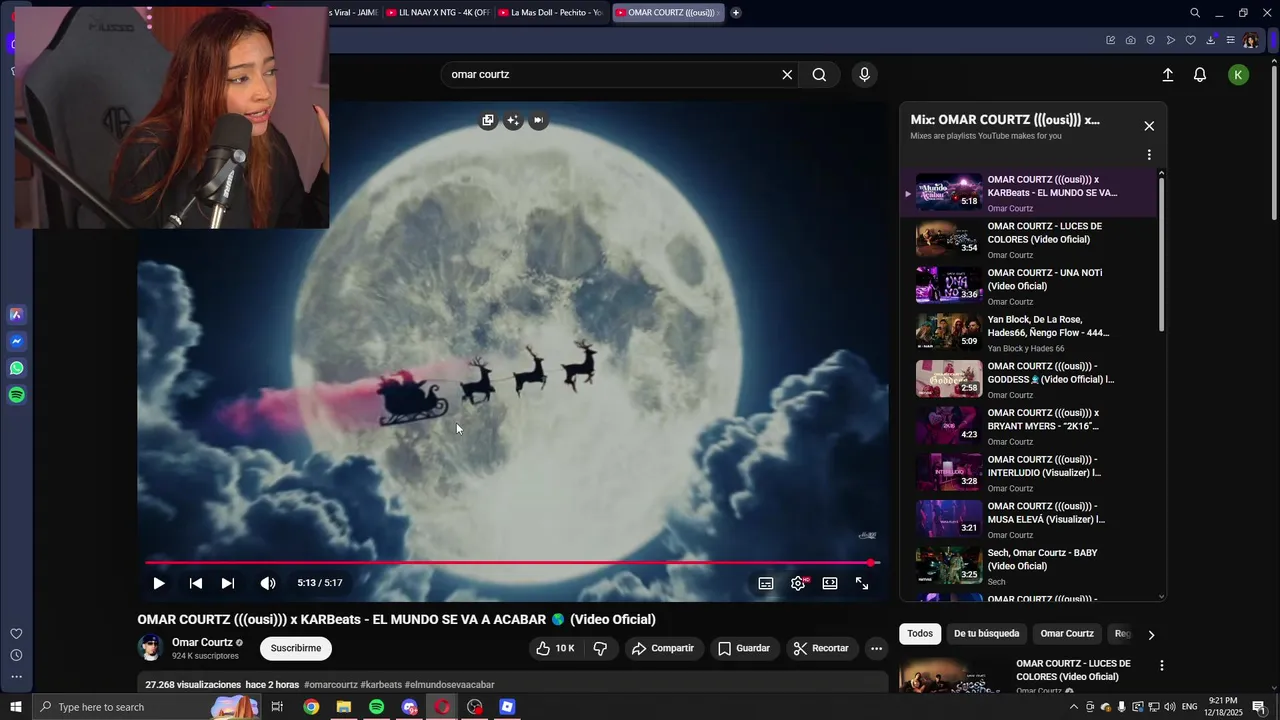
Task: Open WhatsApp in browser sidebar
Action: (17, 368)
